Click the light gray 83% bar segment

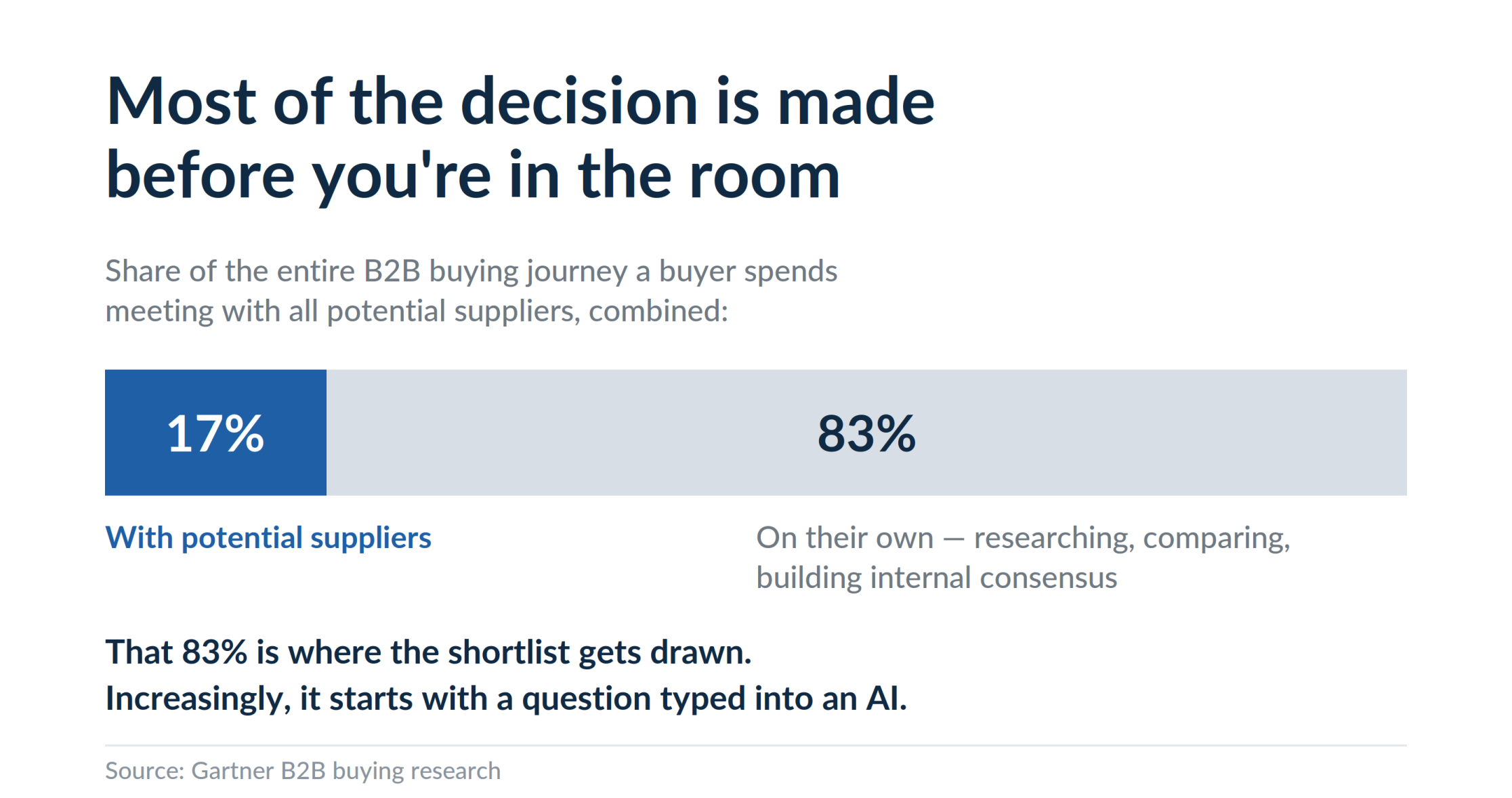[866, 432]
